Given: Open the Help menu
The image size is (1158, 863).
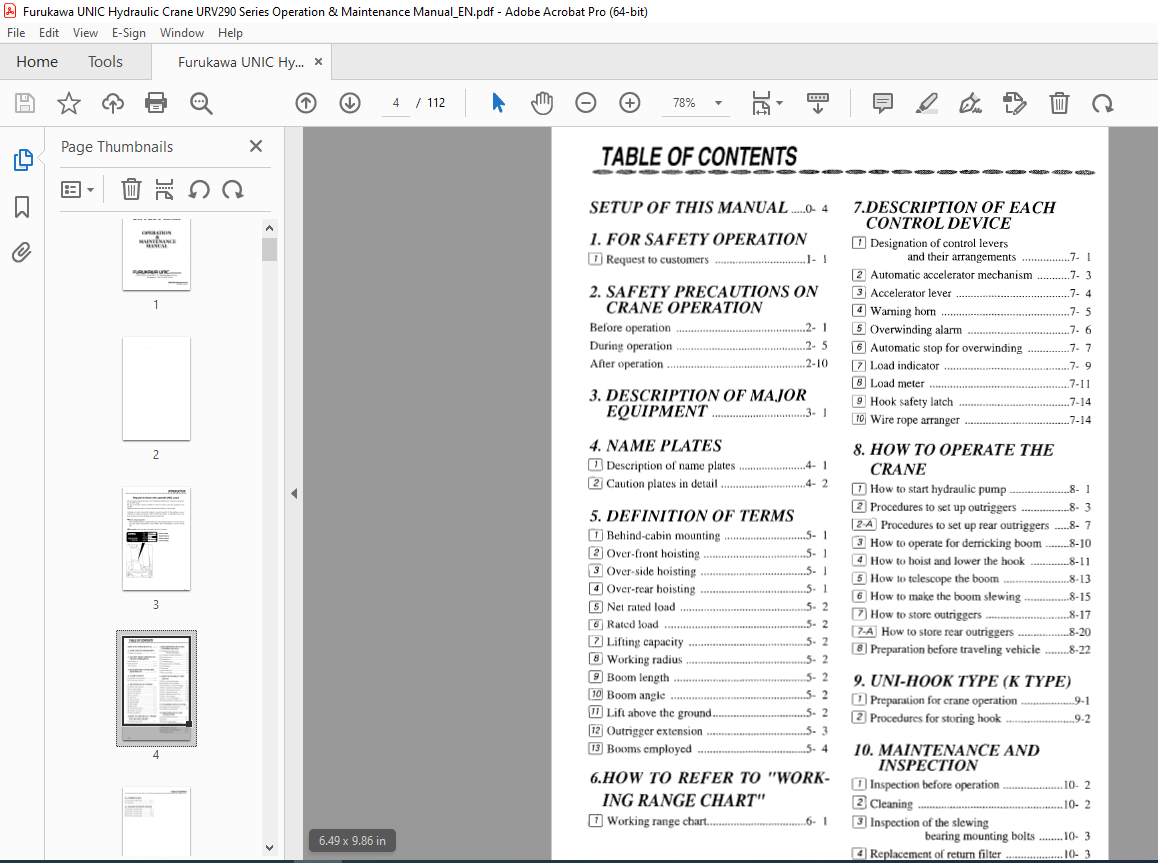Looking at the screenshot, I should coord(230,32).
